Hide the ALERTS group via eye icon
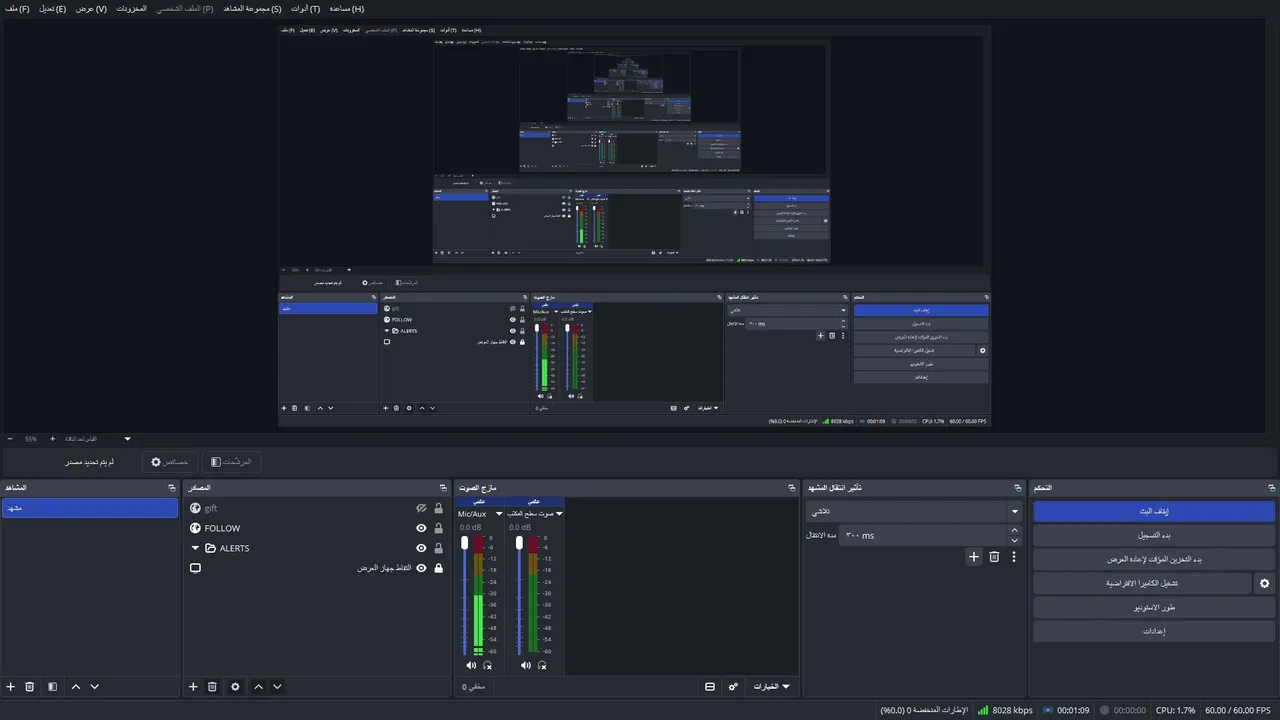Screen dimensions: 1280x720 [x=421, y=548]
